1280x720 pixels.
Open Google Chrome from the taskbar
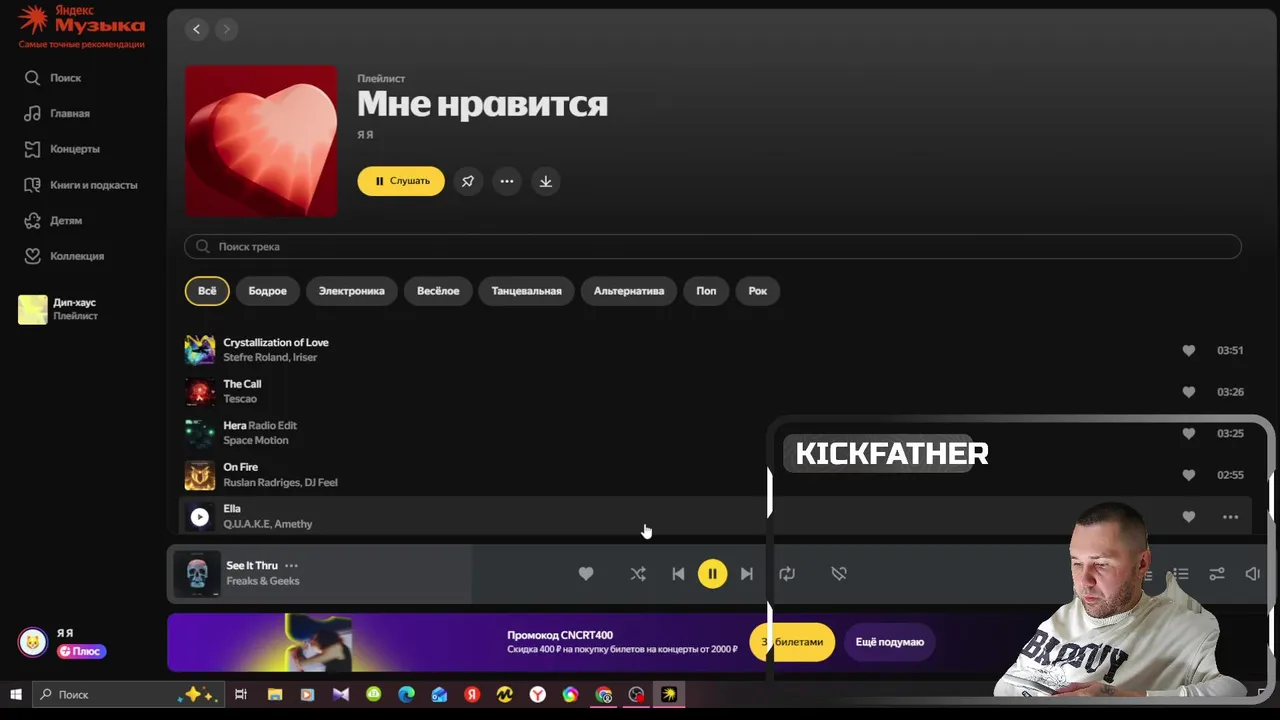603,694
